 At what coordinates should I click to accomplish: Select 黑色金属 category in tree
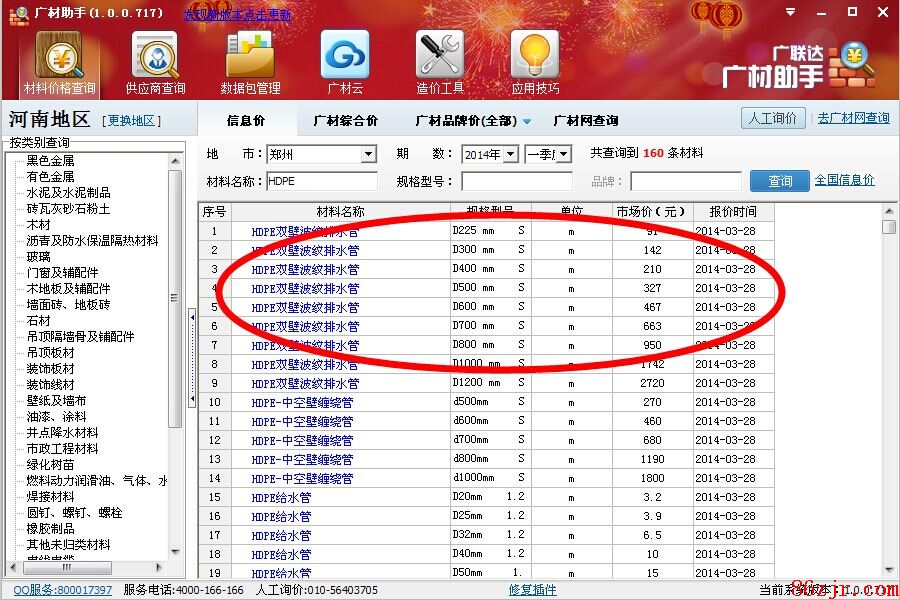point(50,160)
